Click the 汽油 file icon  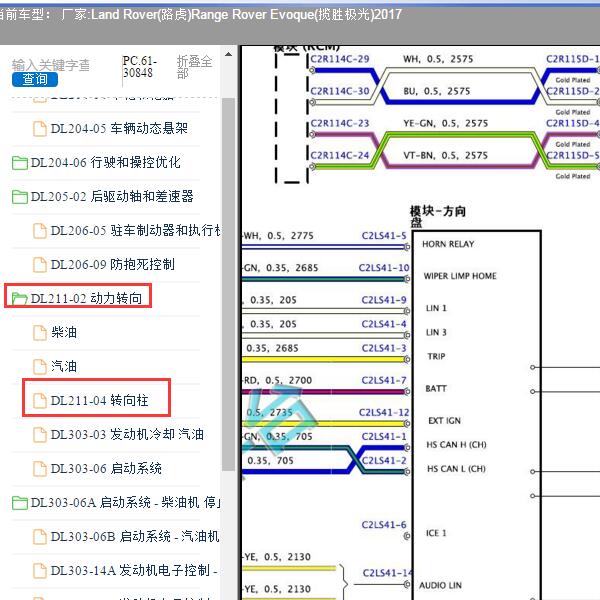pos(40,367)
